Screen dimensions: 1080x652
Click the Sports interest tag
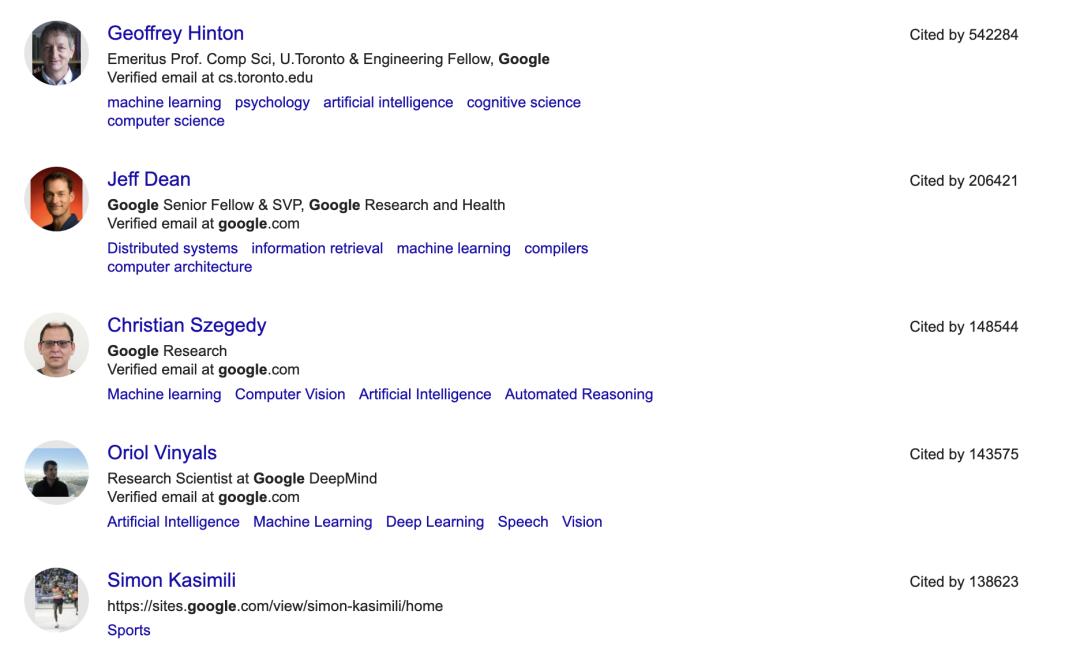tap(128, 630)
